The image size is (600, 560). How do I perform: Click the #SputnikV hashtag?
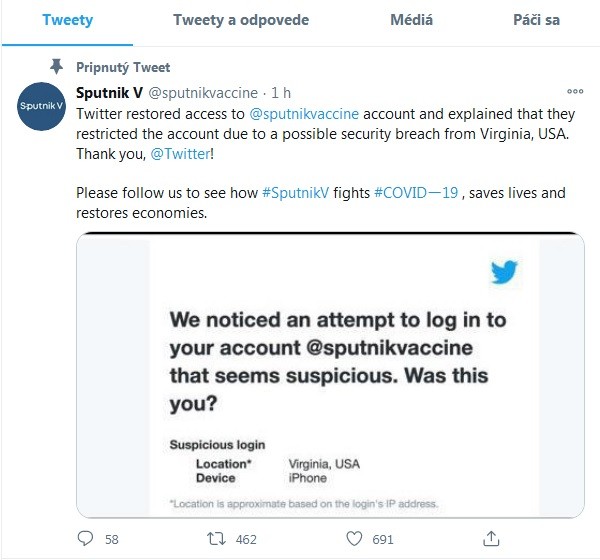[x=295, y=193]
